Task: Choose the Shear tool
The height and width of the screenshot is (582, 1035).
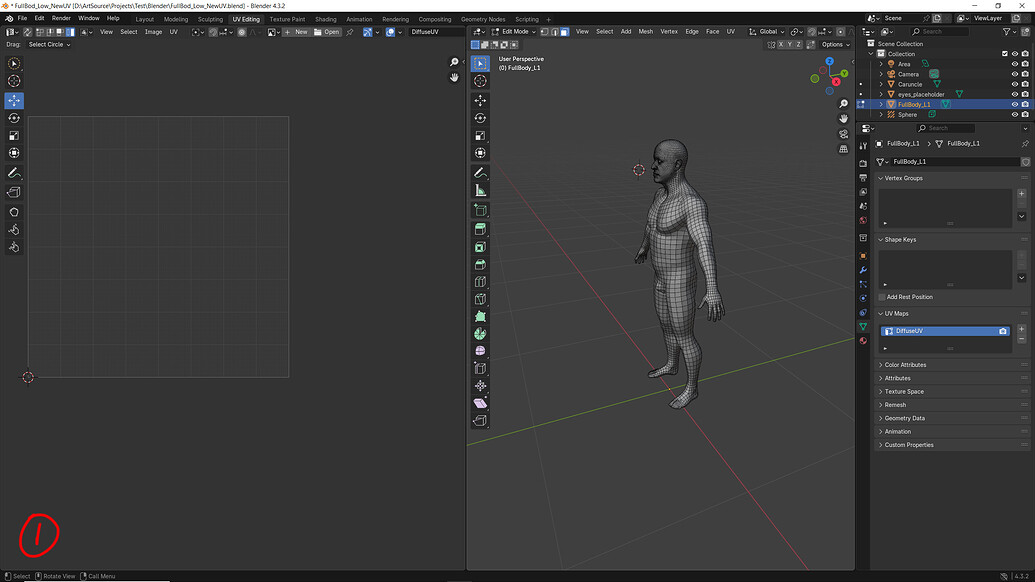Action: tap(480, 403)
